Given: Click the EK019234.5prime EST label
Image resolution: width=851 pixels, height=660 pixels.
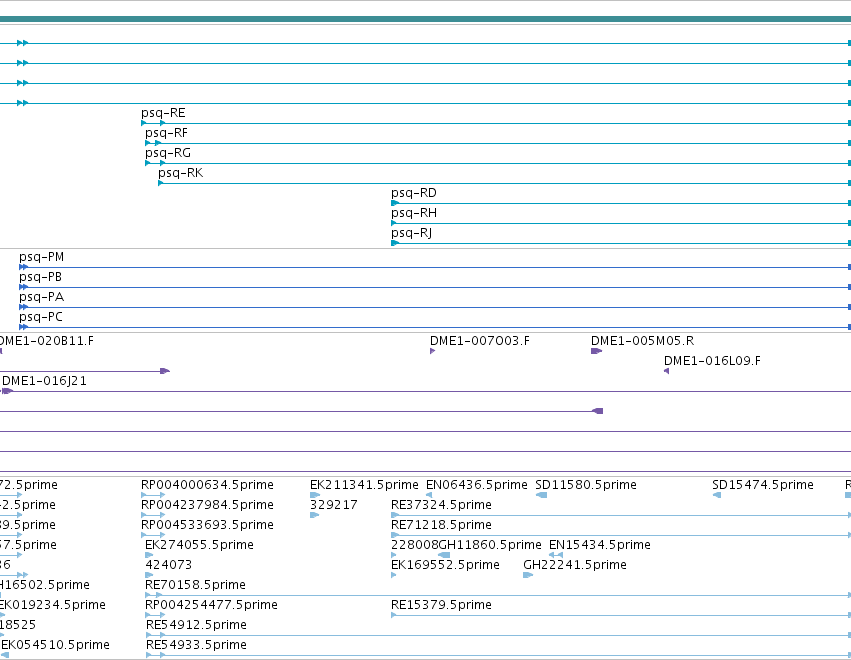Looking at the screenshot, I should (53, 605).
